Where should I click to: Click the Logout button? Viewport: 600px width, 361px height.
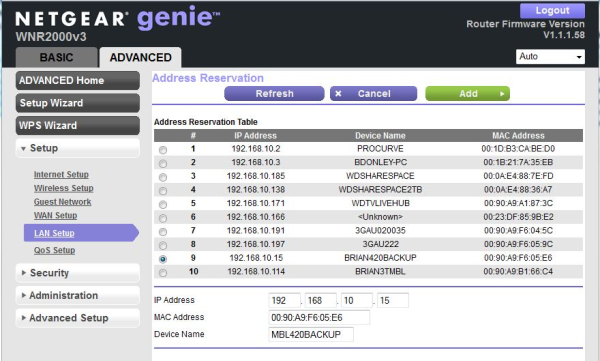(552, 11)
